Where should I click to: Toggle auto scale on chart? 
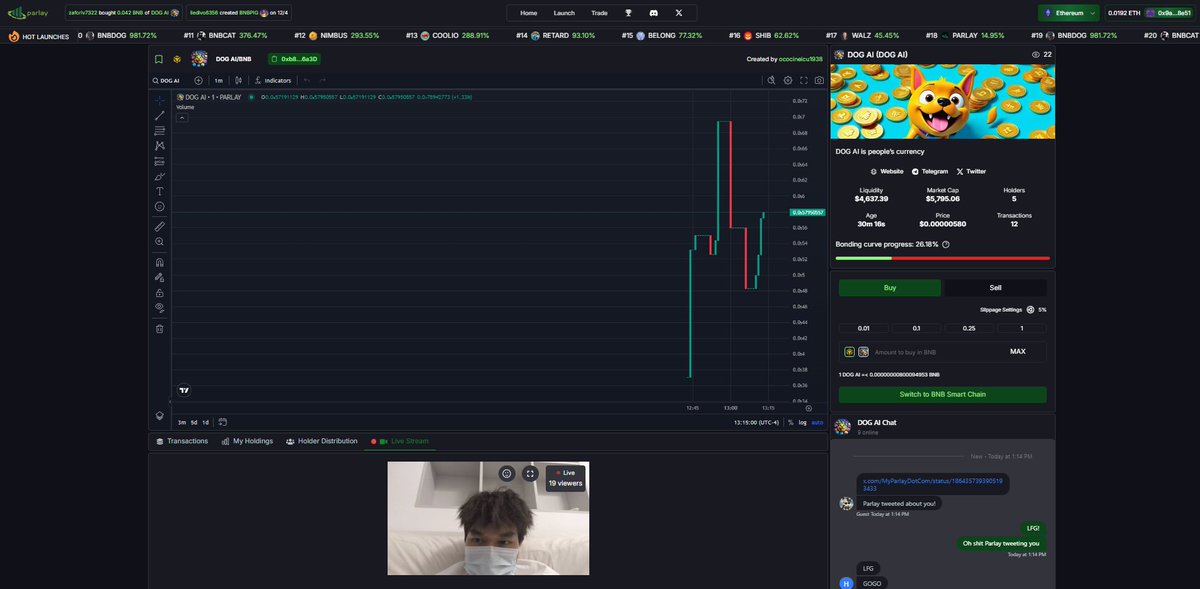tap(817, 422)
